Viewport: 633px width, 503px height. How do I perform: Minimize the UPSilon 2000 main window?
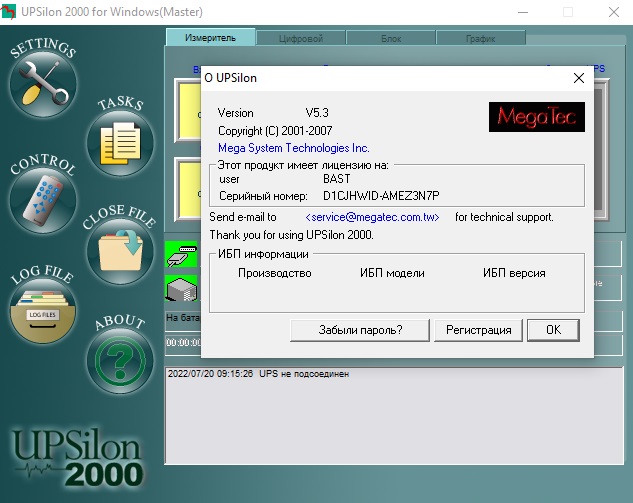(x=523, y=12)
